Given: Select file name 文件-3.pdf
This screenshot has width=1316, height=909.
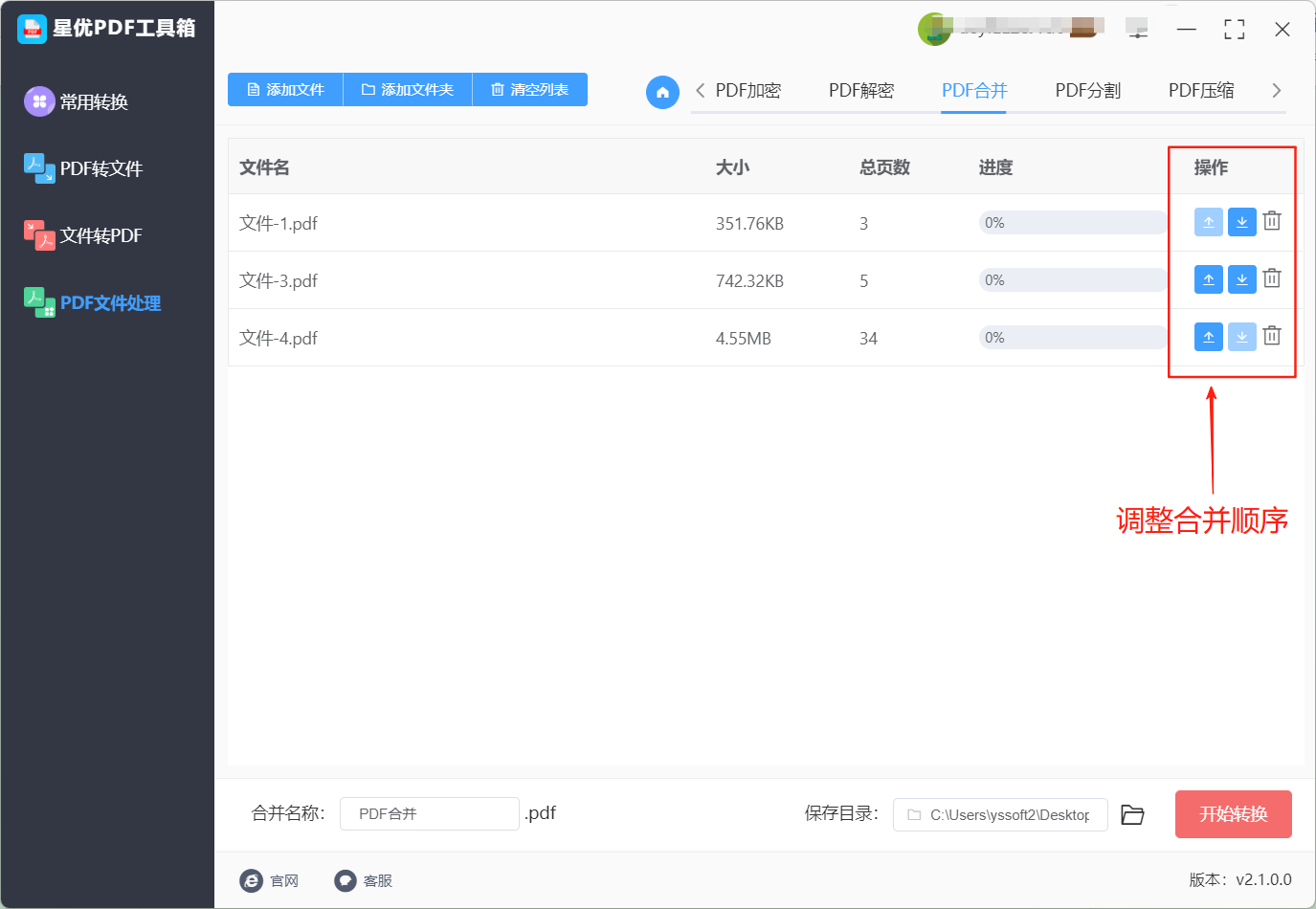Looking at the screenshot, I should point(279,280).
